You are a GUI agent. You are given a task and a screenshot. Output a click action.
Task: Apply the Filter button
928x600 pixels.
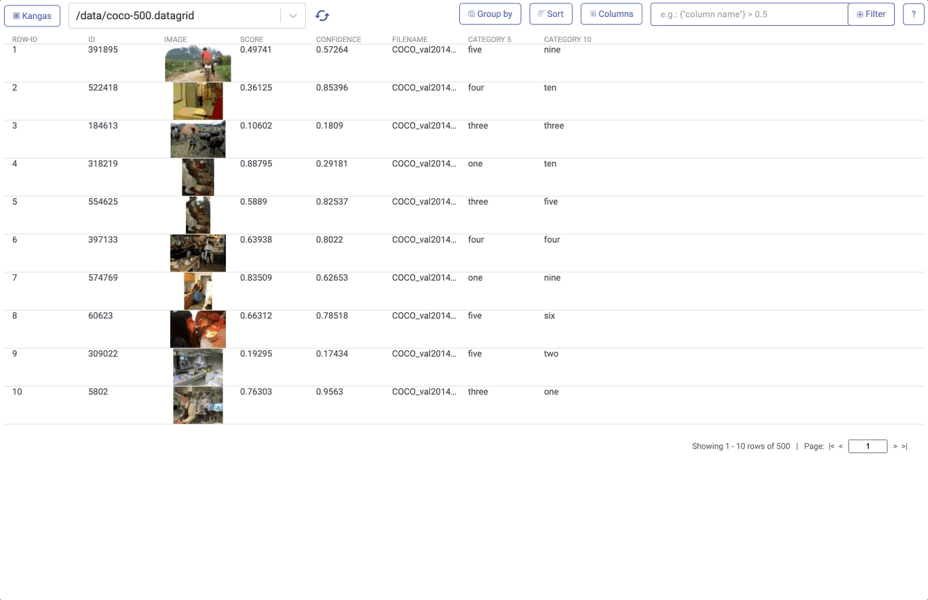coord(871,15)
